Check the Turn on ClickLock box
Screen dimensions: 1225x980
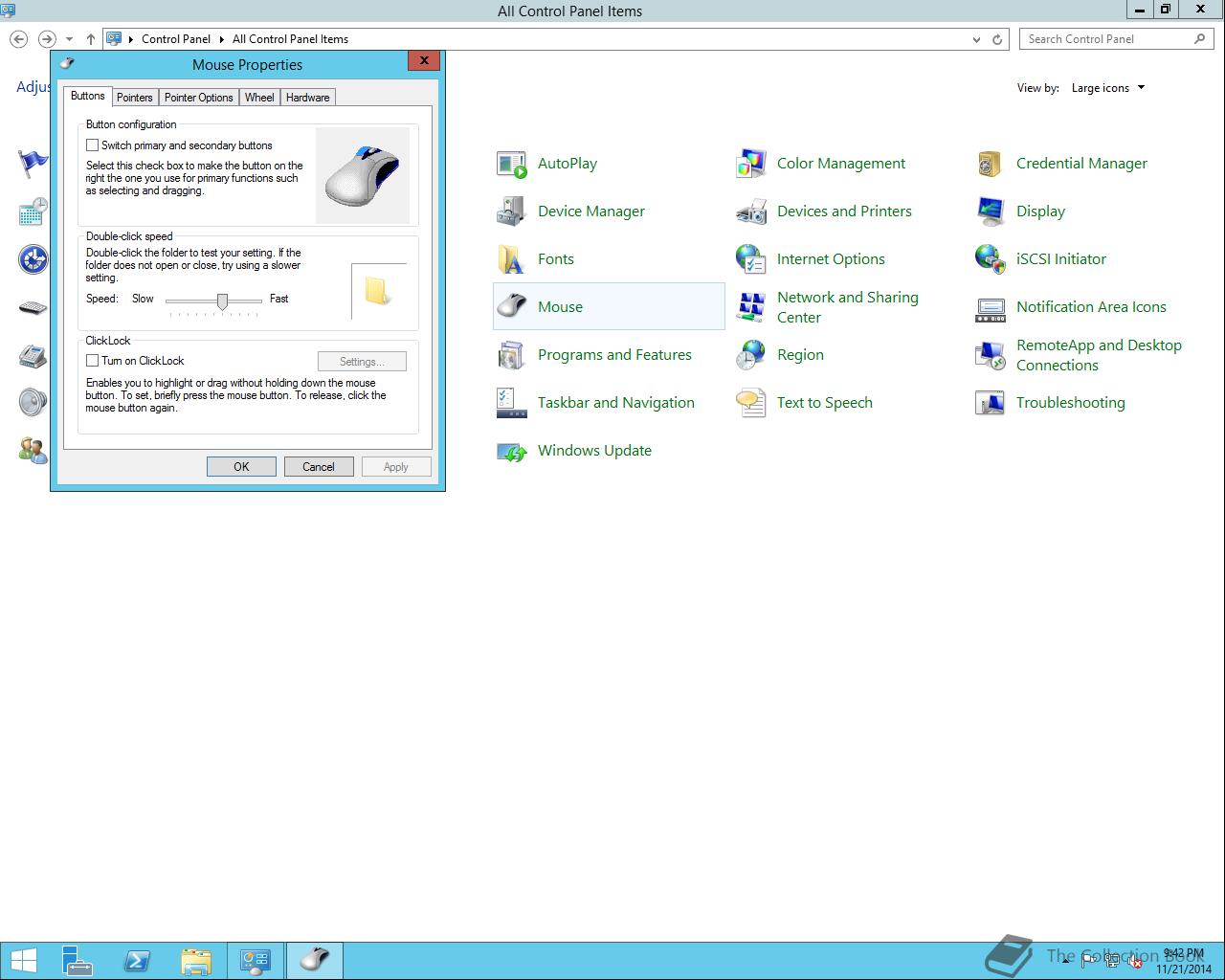pyautogui.click(x=93, y=361)
